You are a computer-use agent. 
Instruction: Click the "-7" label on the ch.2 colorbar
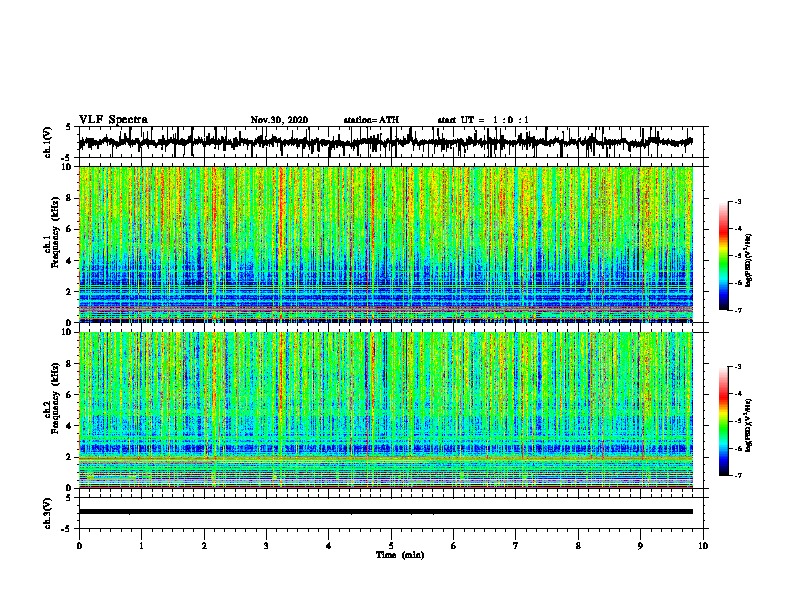point(738,475)
